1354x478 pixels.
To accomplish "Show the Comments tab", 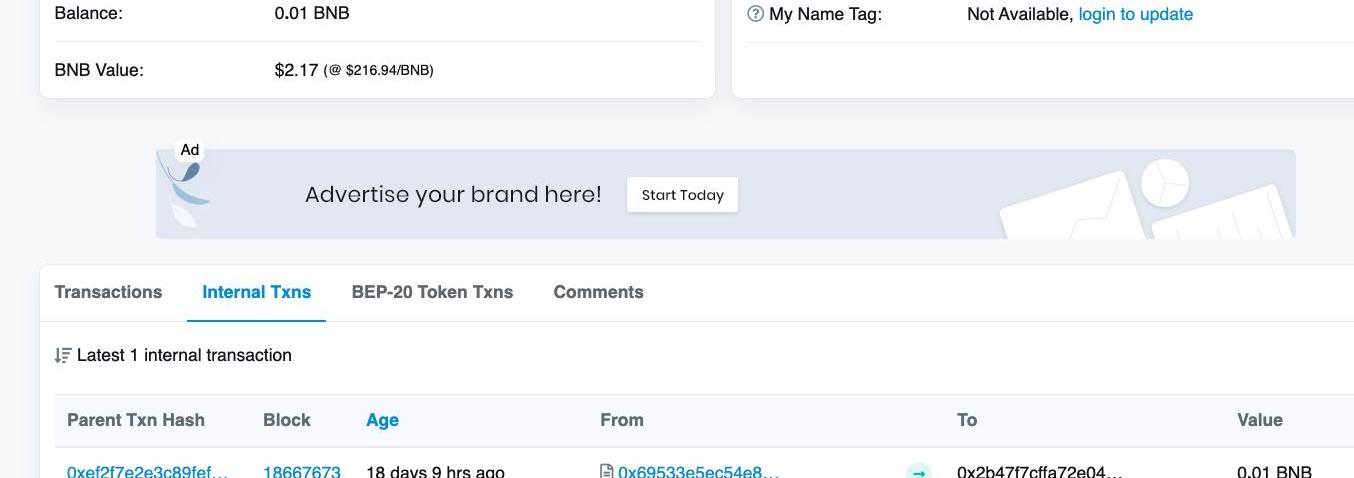I will click(x=598, y=292).
